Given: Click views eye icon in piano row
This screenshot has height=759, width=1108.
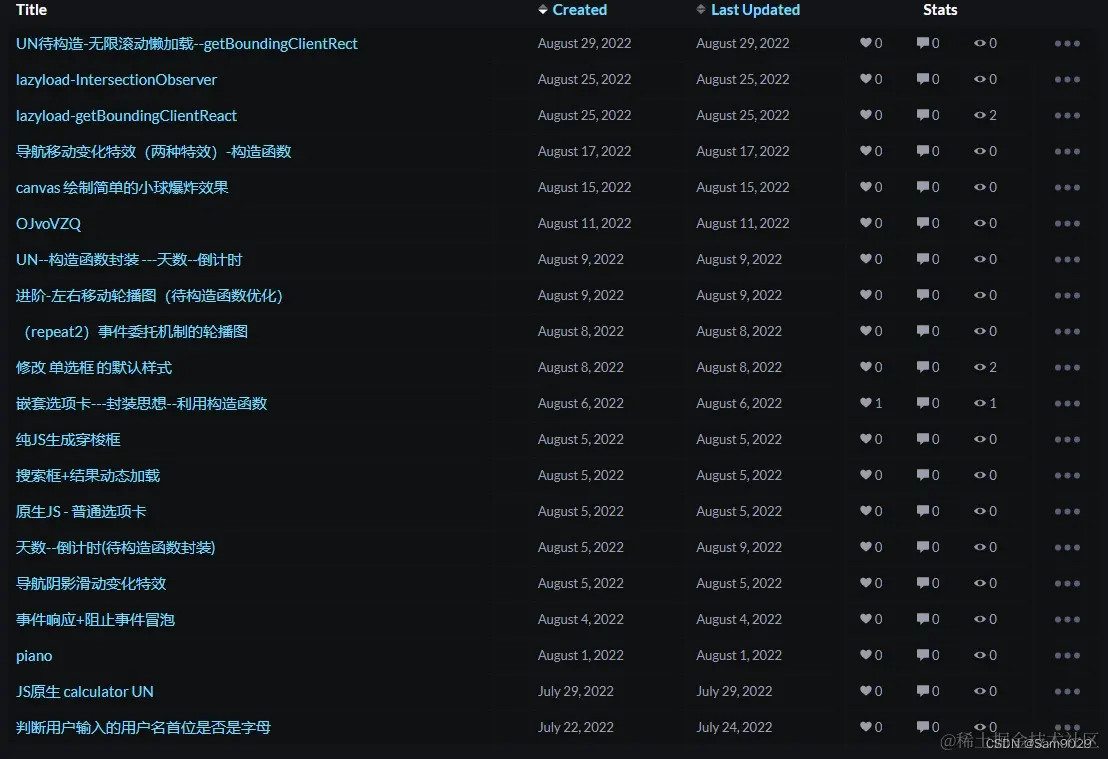Looking at the screenshot, I should coord(979,655).
